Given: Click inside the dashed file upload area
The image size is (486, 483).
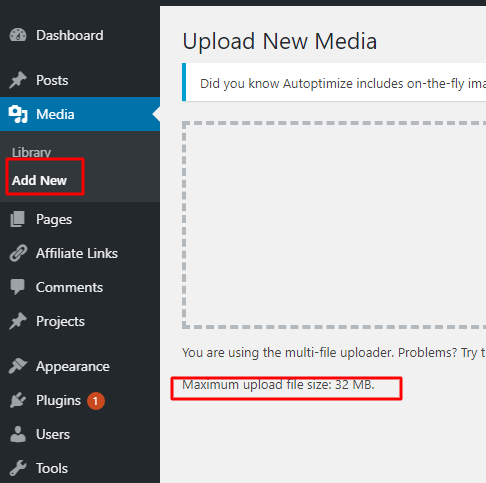Looking at the screenshot, I should (334, 225).
